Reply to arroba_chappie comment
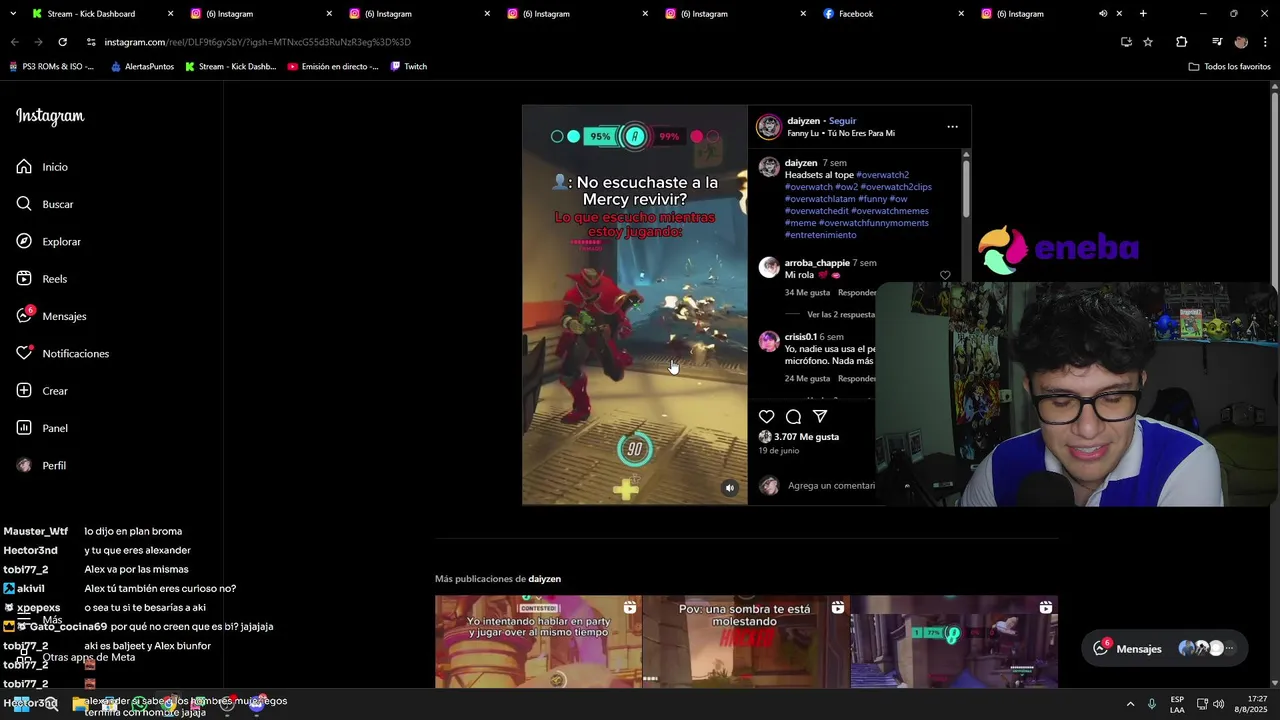Image resolution: width=1280 pixels, height=720 pixels. pyautogui.click(x=856, y=293)
